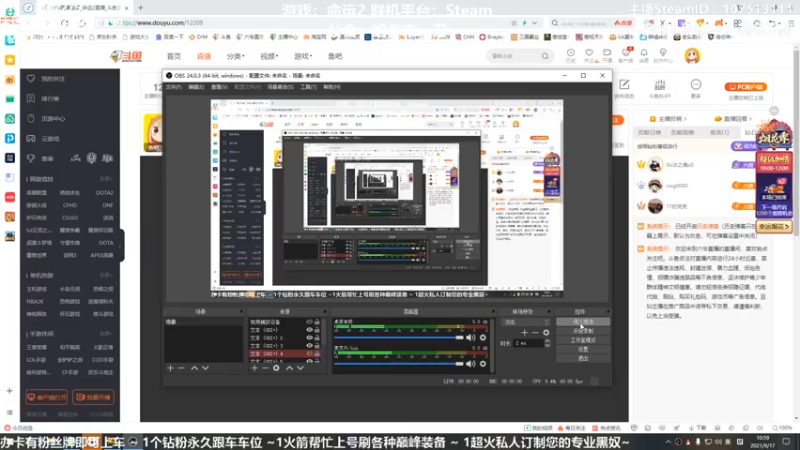800x450 pixels.
Task: Click Start Recording button in OBS controls
Action: [x=583, y=331]
